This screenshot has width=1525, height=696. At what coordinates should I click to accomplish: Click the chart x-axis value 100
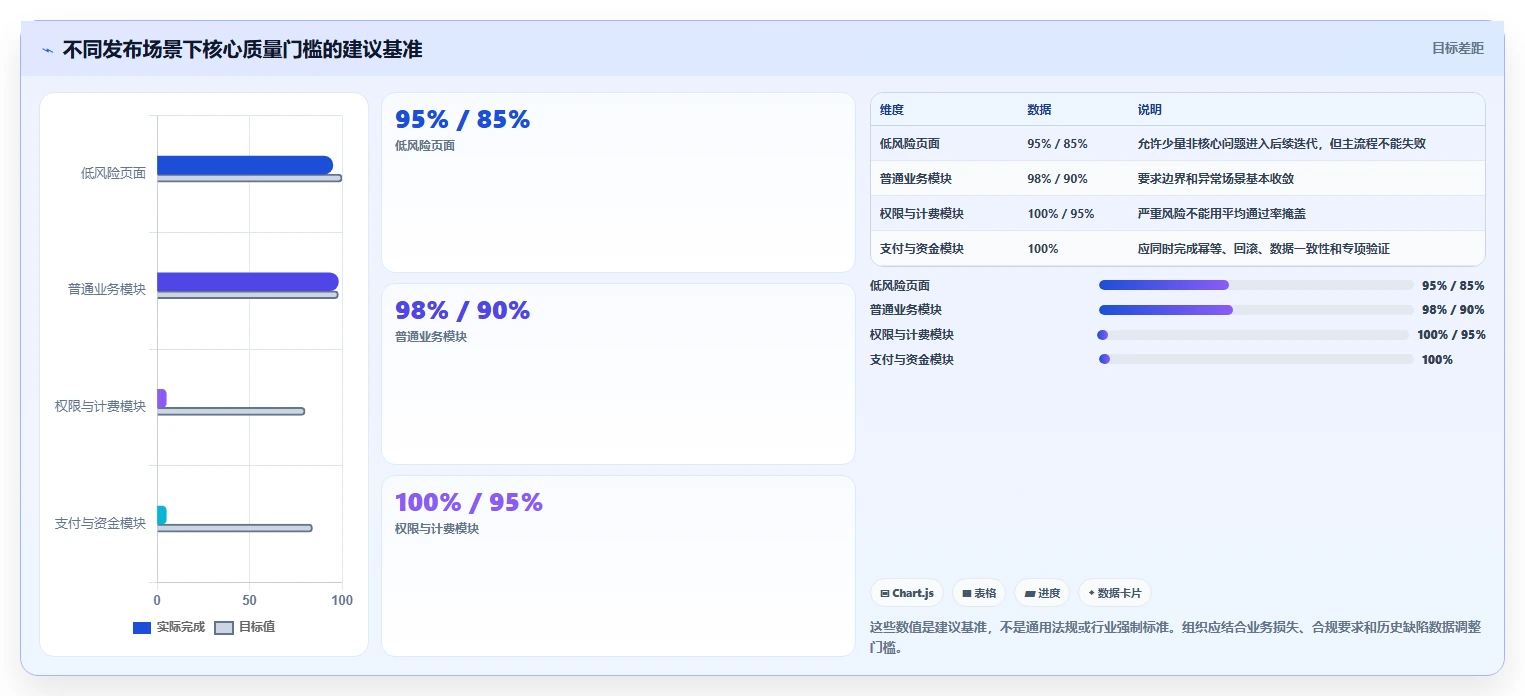[342, 600]
